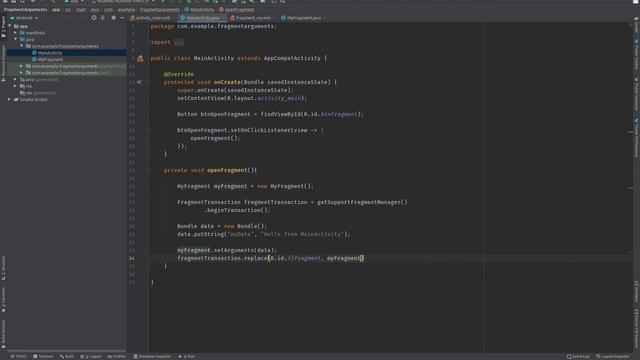Open the Project tool window side tab

tap(3, 27)
